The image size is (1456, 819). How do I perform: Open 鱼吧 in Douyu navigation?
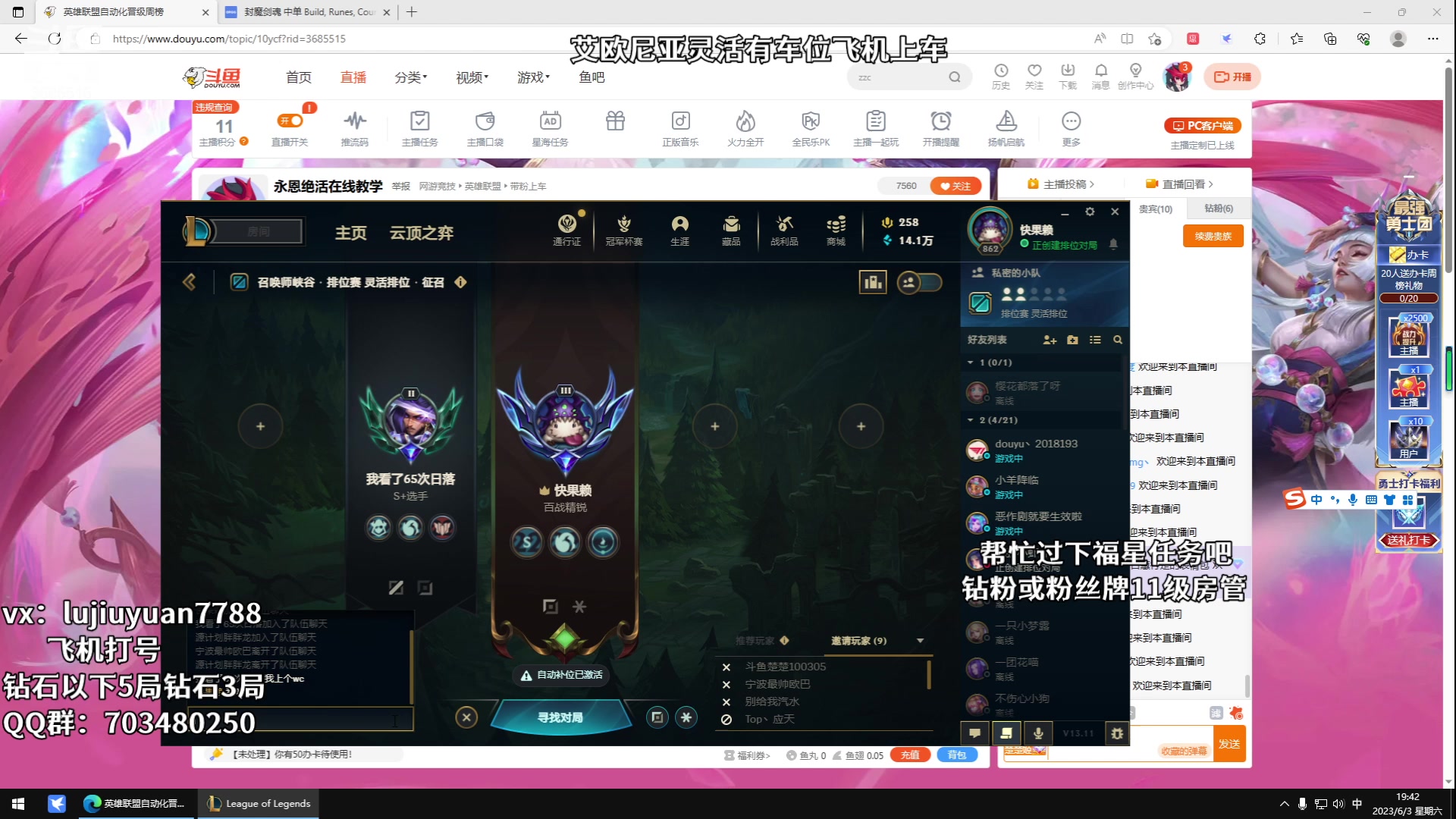pos(591,77)
